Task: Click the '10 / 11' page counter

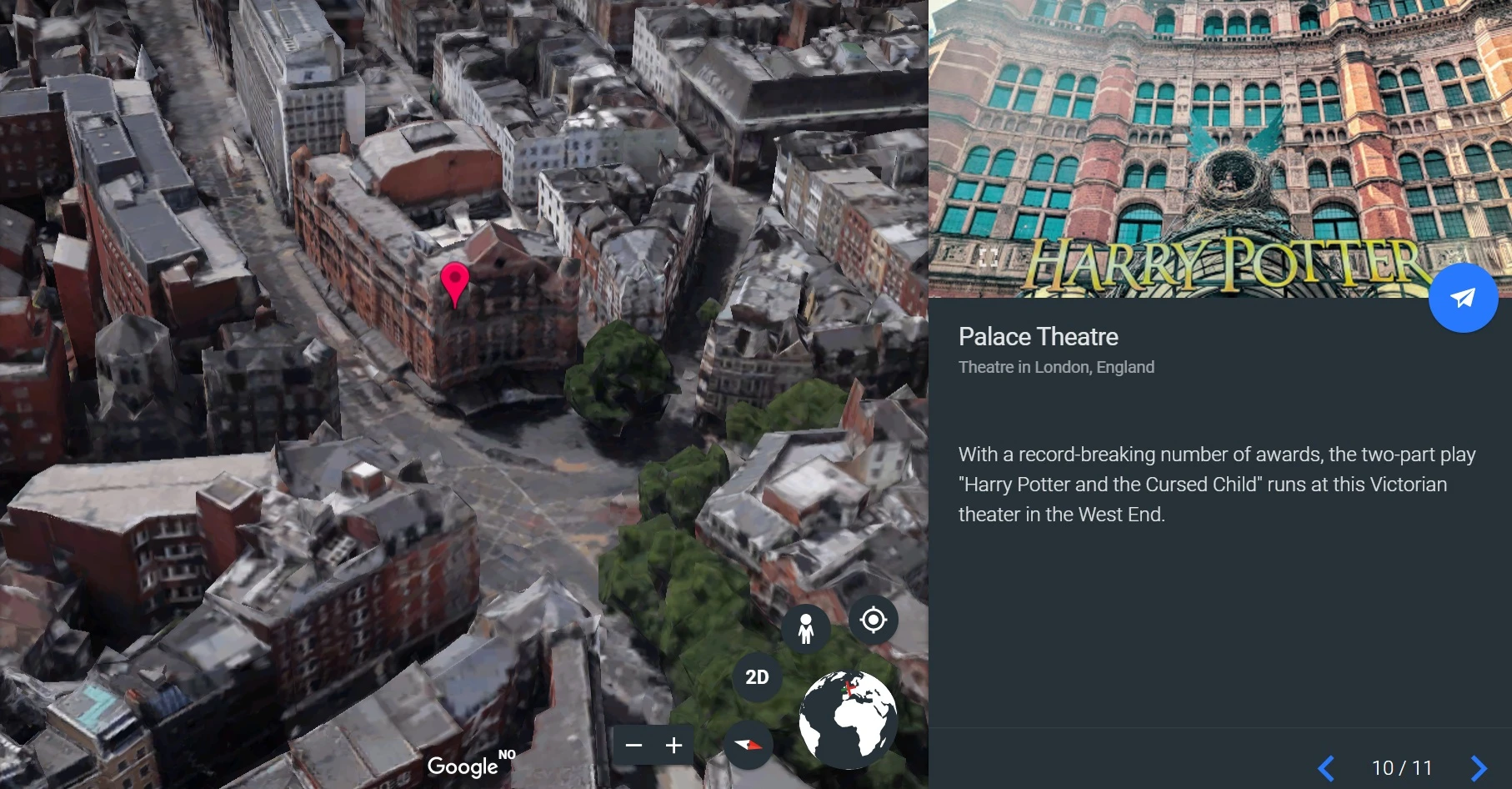Action: pyautogui.click(x=1402, y=768)
